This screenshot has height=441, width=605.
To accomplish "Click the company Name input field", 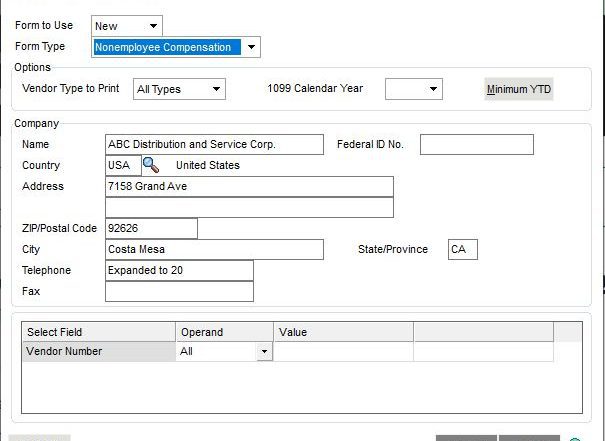I will click(214, 145).
